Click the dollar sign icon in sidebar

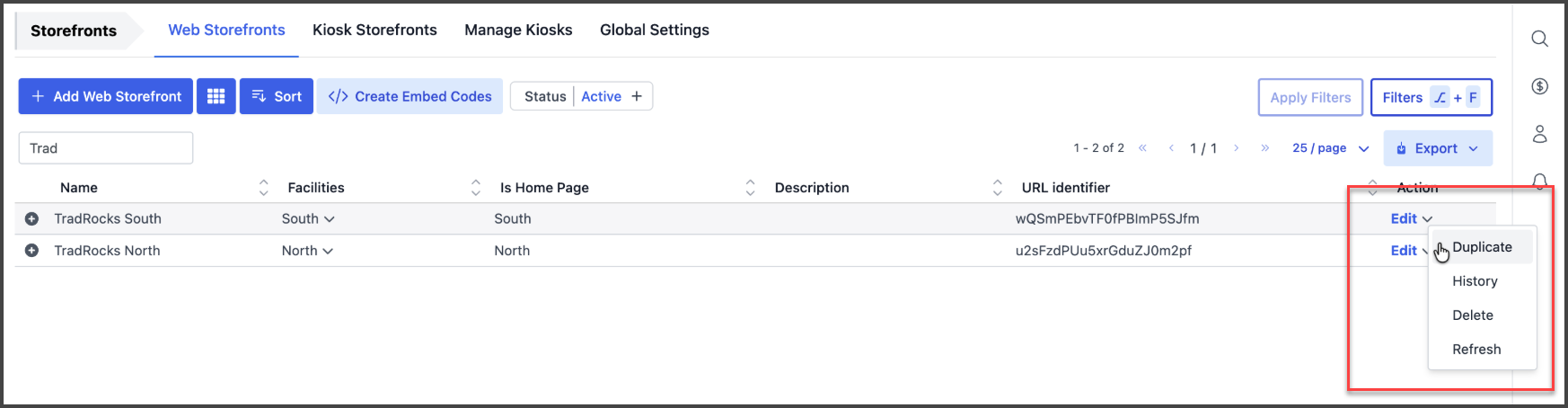(x=1539, y=86)
